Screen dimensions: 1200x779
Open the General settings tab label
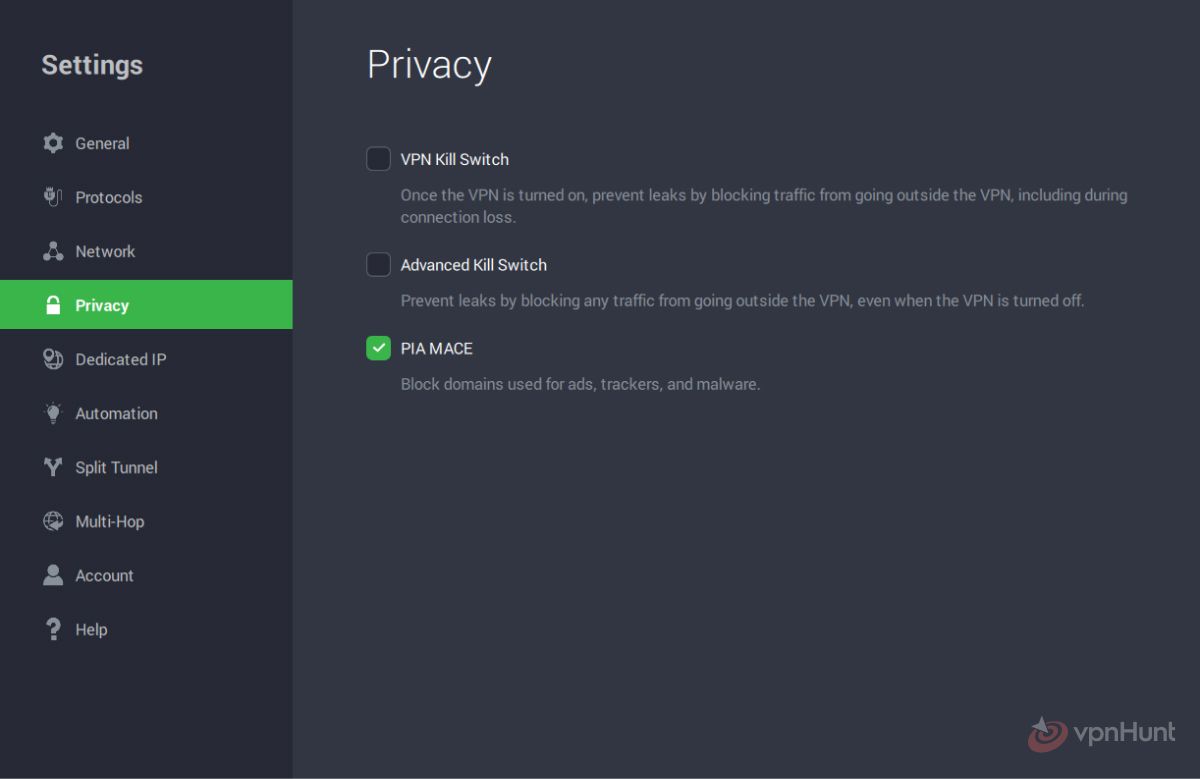(102, 143)
